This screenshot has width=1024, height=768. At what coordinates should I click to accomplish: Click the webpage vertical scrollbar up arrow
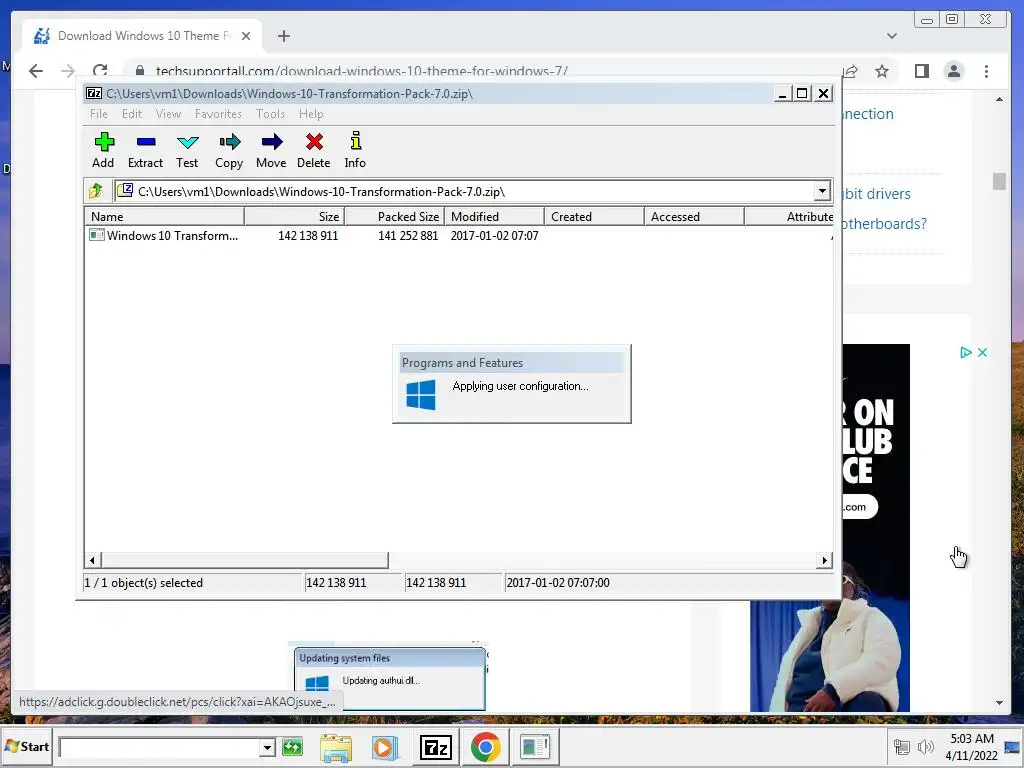pos(999,99)
